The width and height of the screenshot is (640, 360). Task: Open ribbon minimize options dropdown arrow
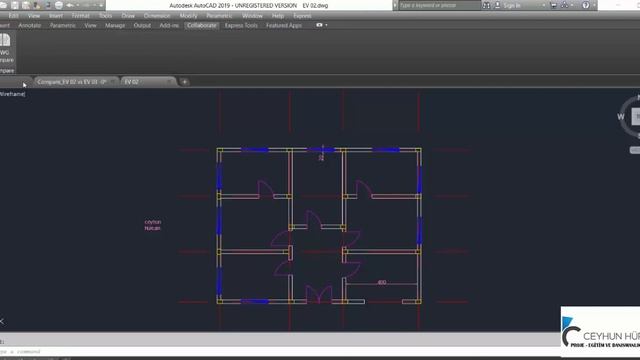[326, 25]
